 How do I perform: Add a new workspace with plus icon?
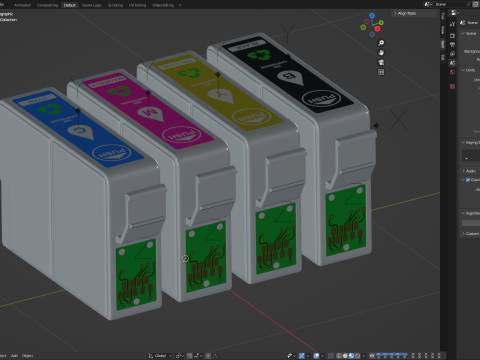[180, 5]
